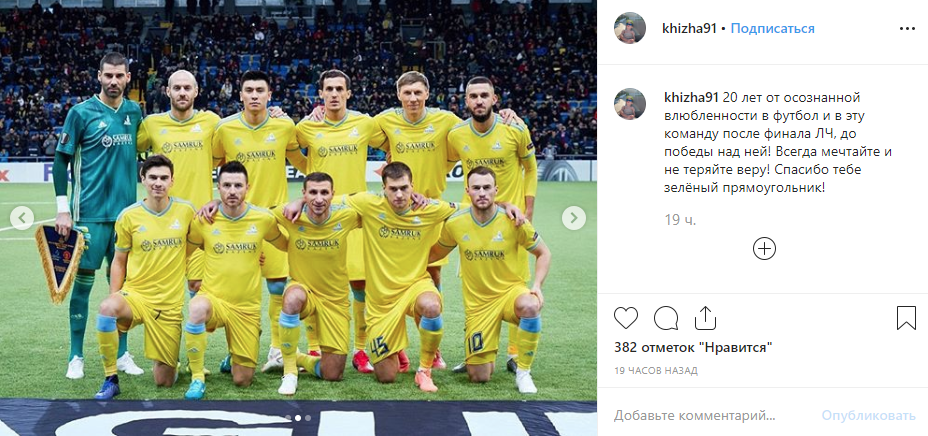Open comments via the speech bubble icon
Screen dimensions: 928x436
(666, 318)
